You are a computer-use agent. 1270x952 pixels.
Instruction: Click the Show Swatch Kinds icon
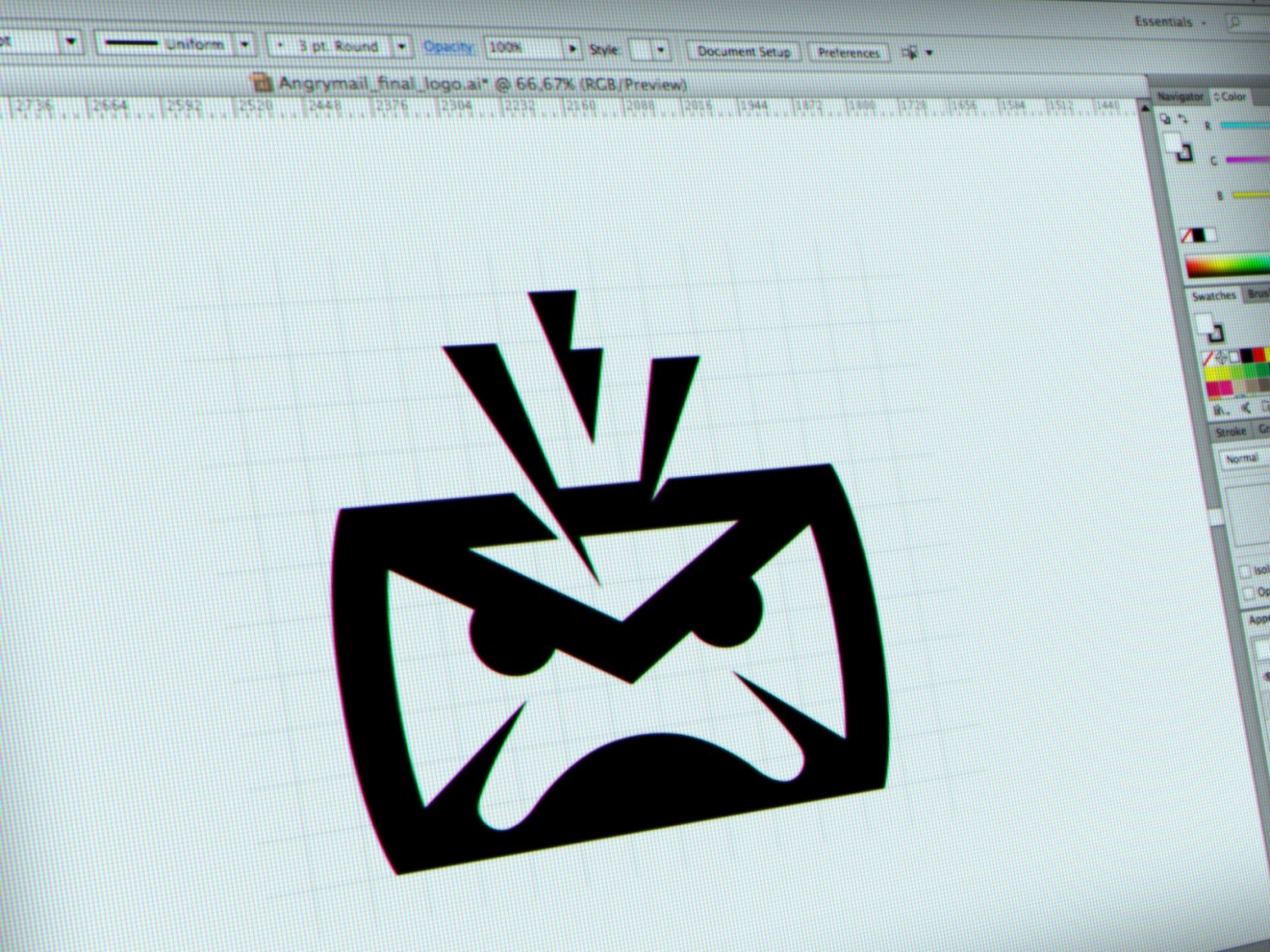click(x=1246, y=409)
